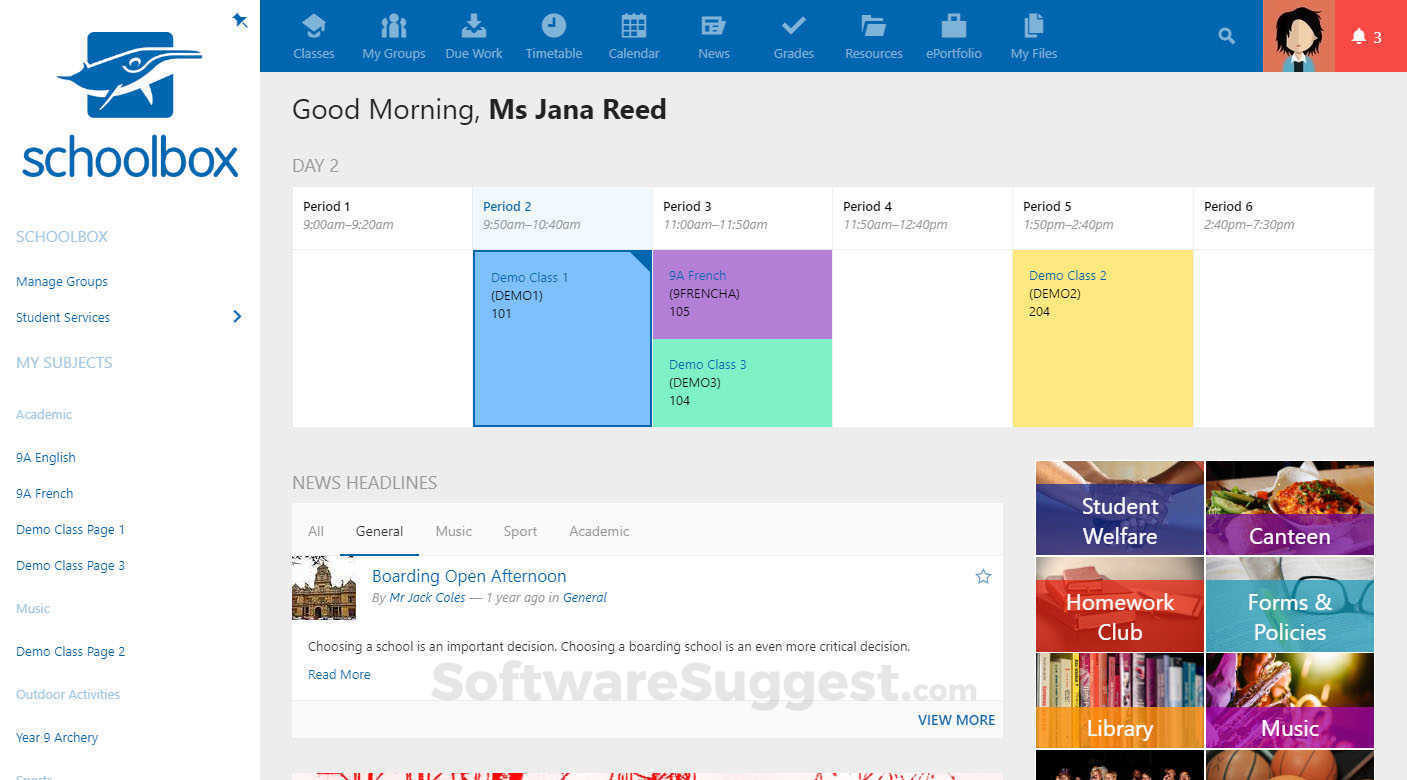
Task: Click Read More on the boarding article
Action: pos(339,674)
